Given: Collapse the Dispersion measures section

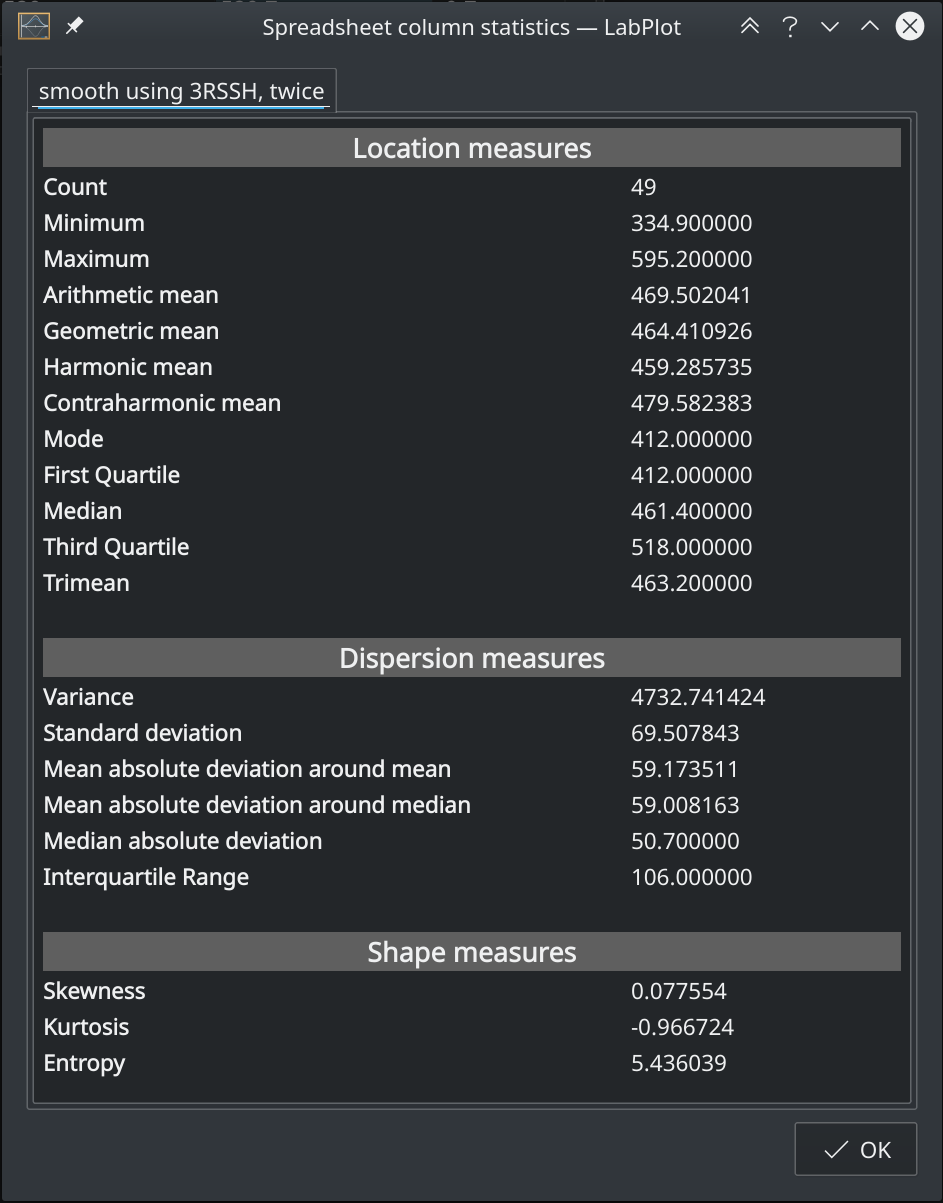Looking at the screenshot, I should pyautogui.click(x=471, y=658).
